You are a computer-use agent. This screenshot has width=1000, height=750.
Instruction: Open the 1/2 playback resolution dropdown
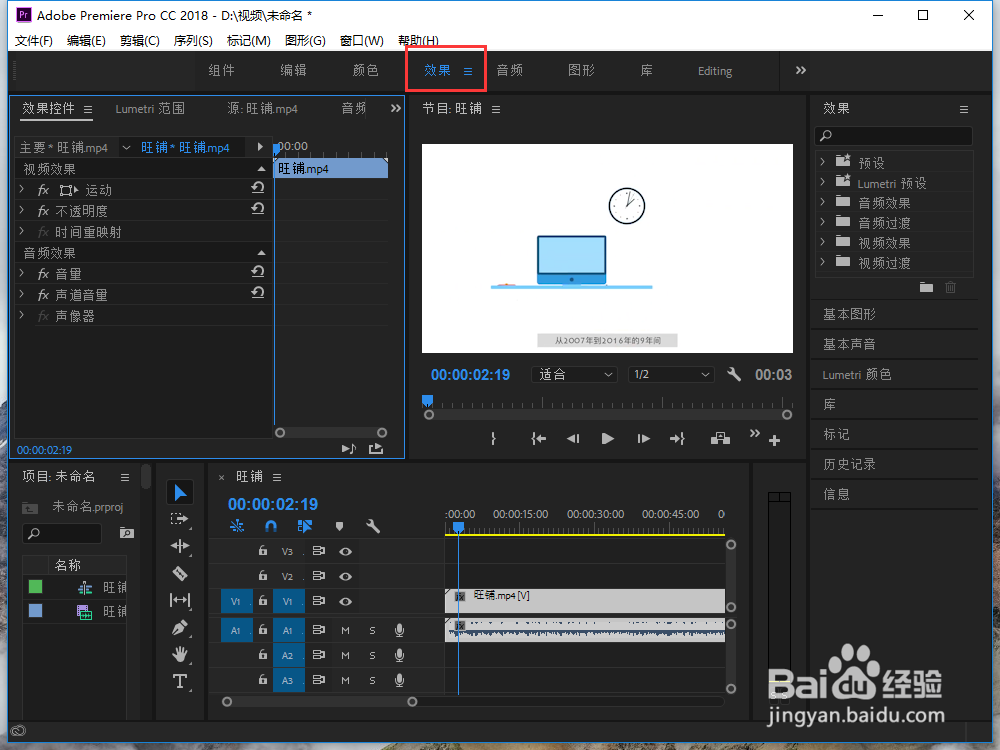pyautogui.click(x=670, y=374)
